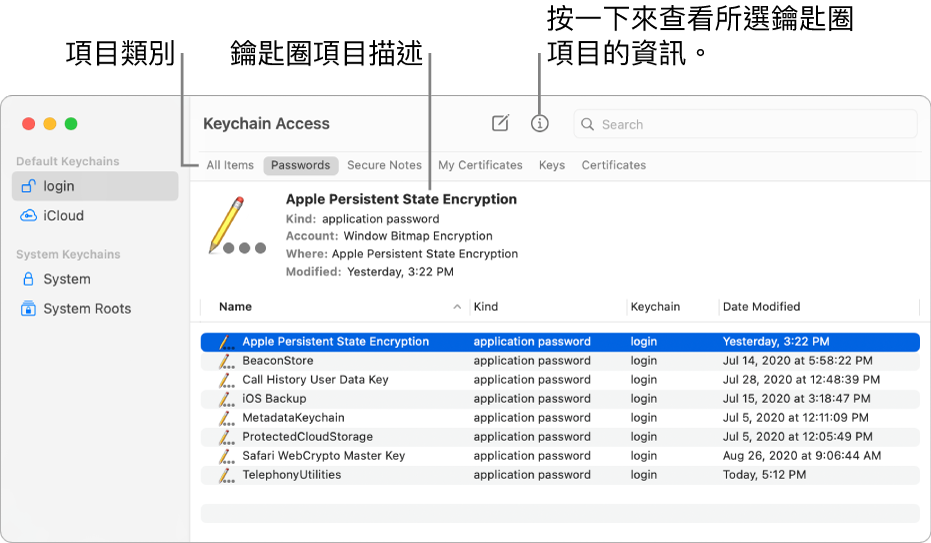View the Certificates category

pos(613,165)
